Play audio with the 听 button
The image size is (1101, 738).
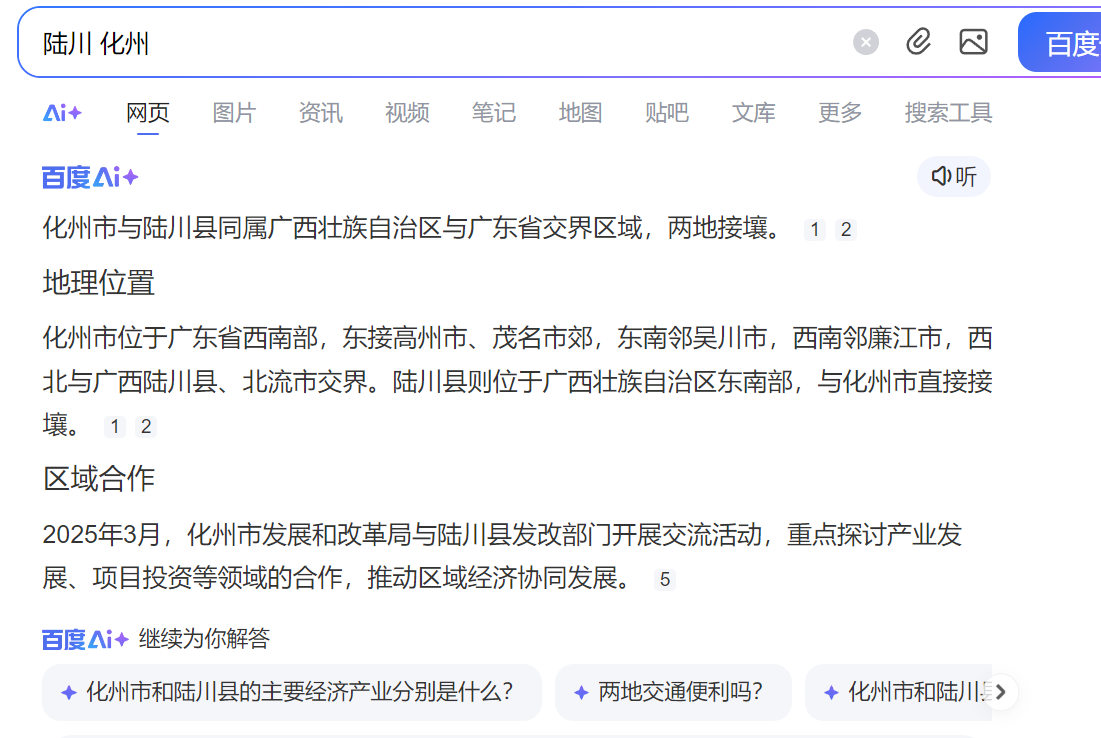(953, 177)
